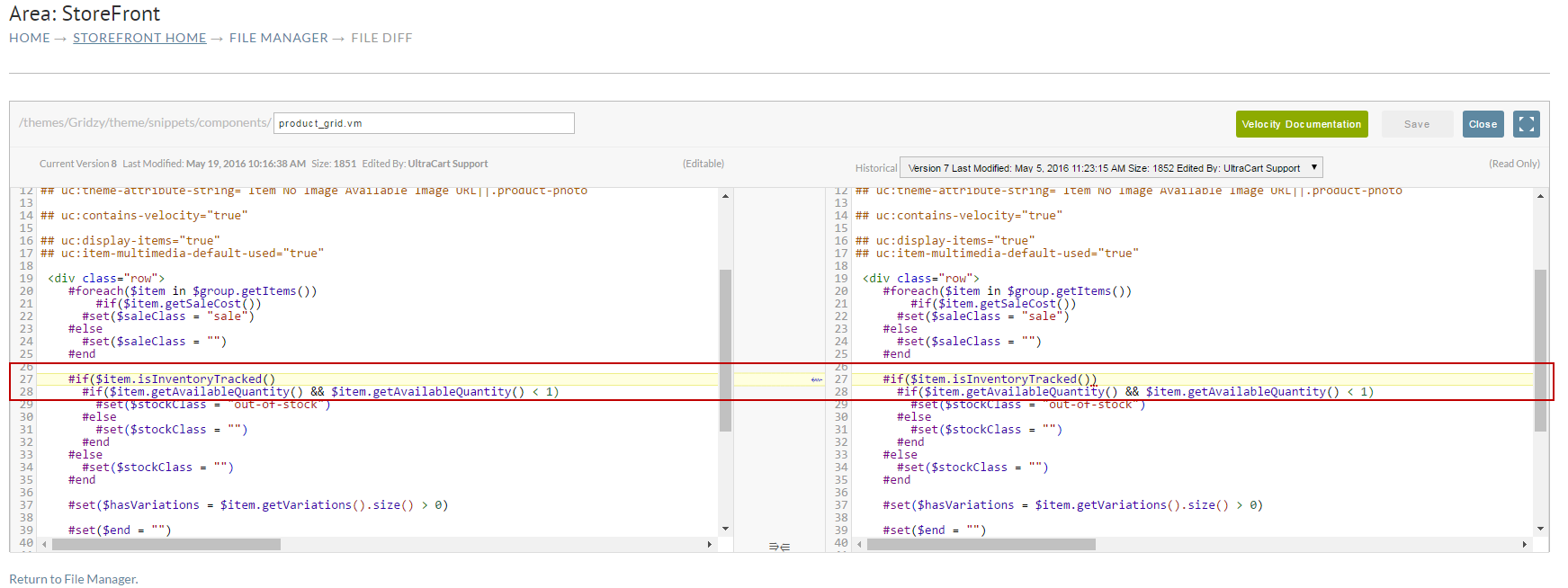
Task: Click the /themes/Gridzy/theme/snippets/components/ path label
Action: coord(145,122)
